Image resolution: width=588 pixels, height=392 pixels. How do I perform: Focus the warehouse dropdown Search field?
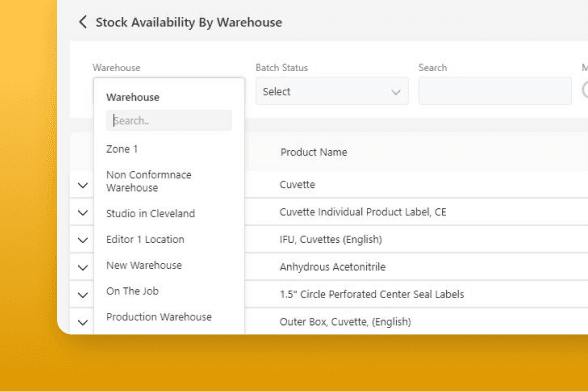click(169, 120)
